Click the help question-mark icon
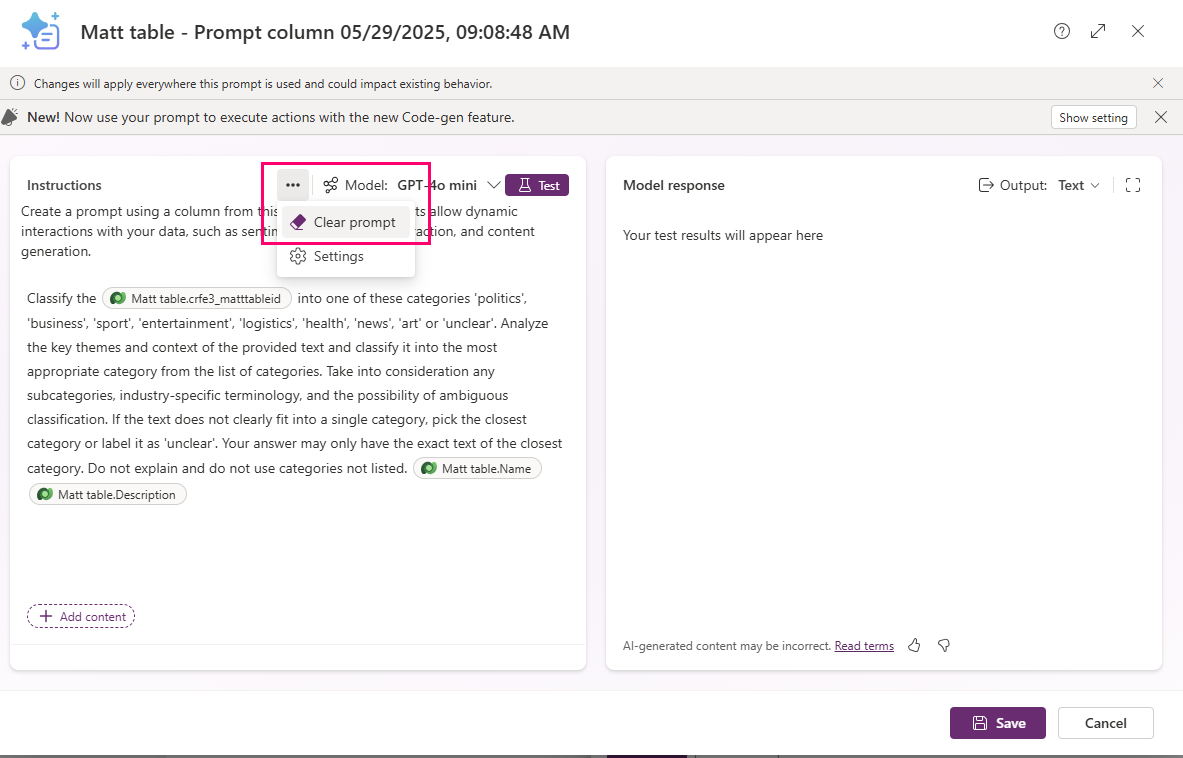Viewport: 1183px width, 758px height. pos(1061,31)
